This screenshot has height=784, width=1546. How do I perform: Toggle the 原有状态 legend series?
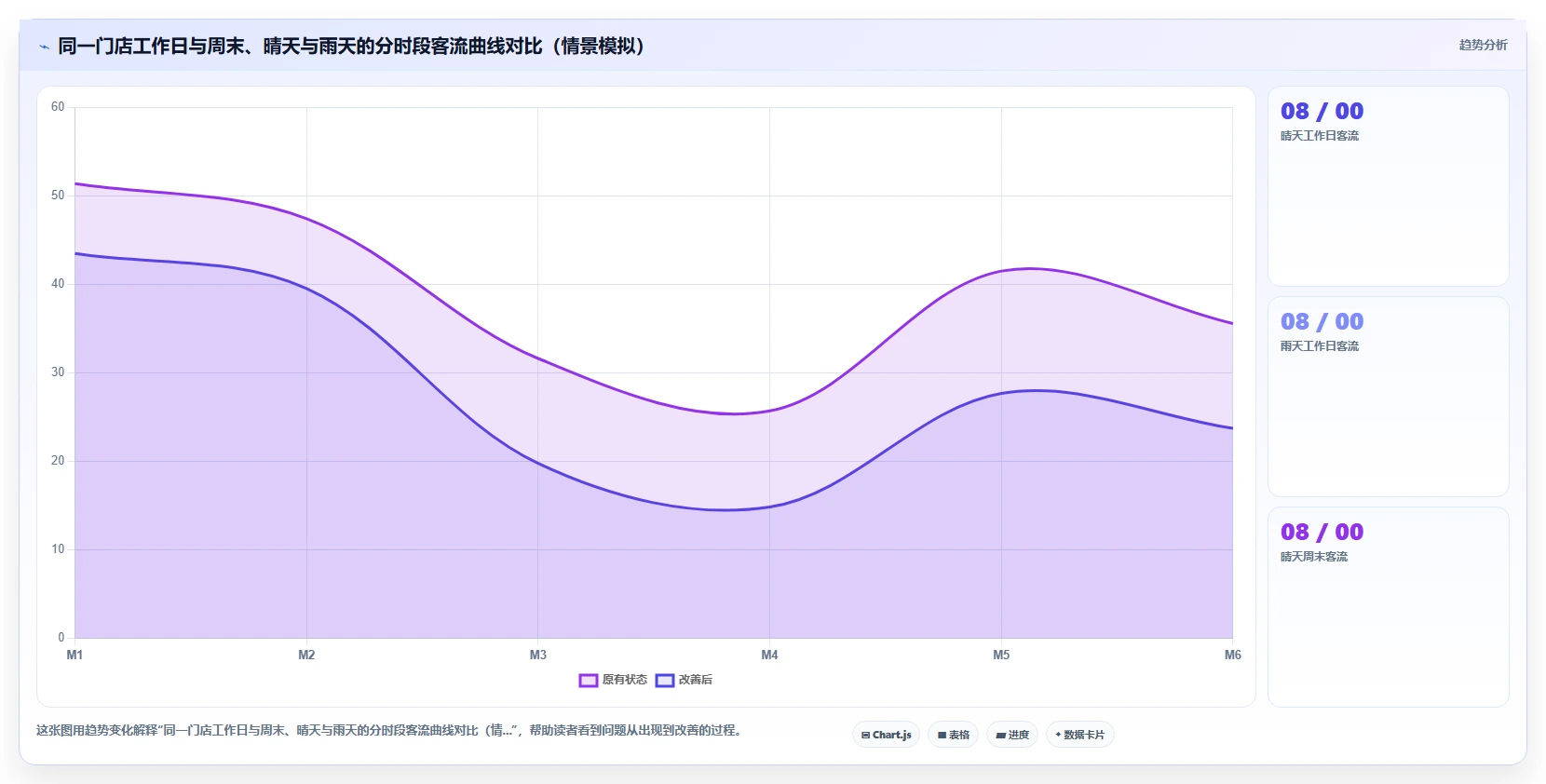613,680
